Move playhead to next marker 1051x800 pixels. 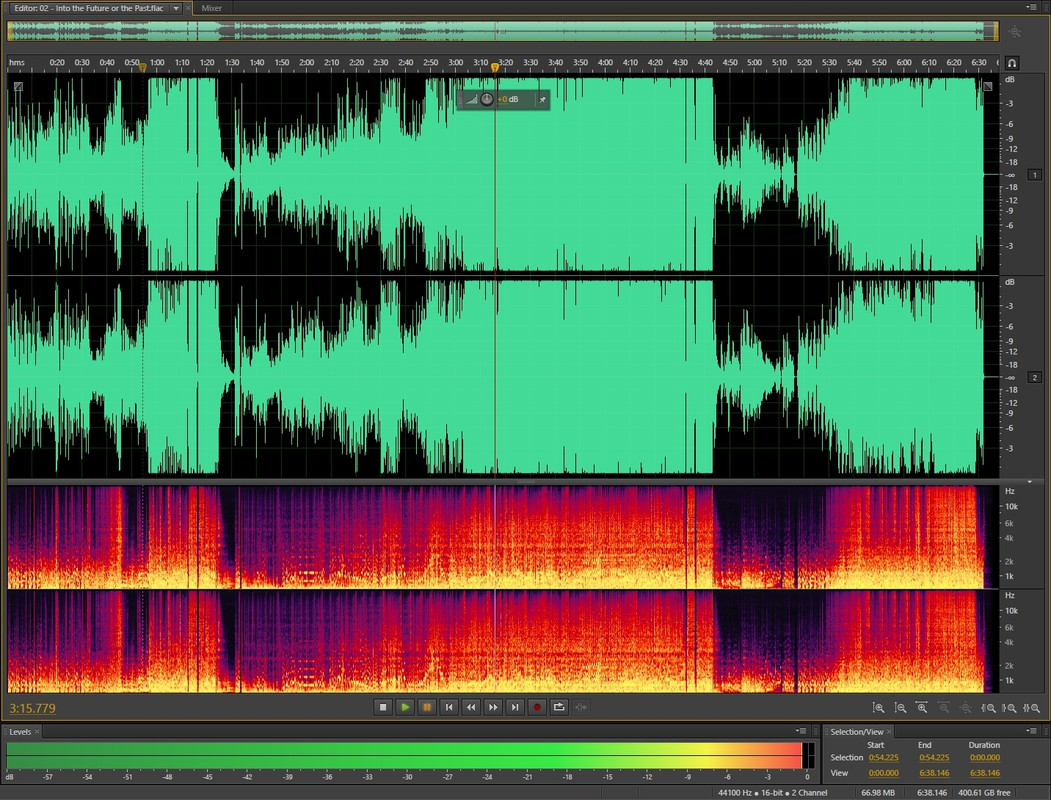click(515, 707)
